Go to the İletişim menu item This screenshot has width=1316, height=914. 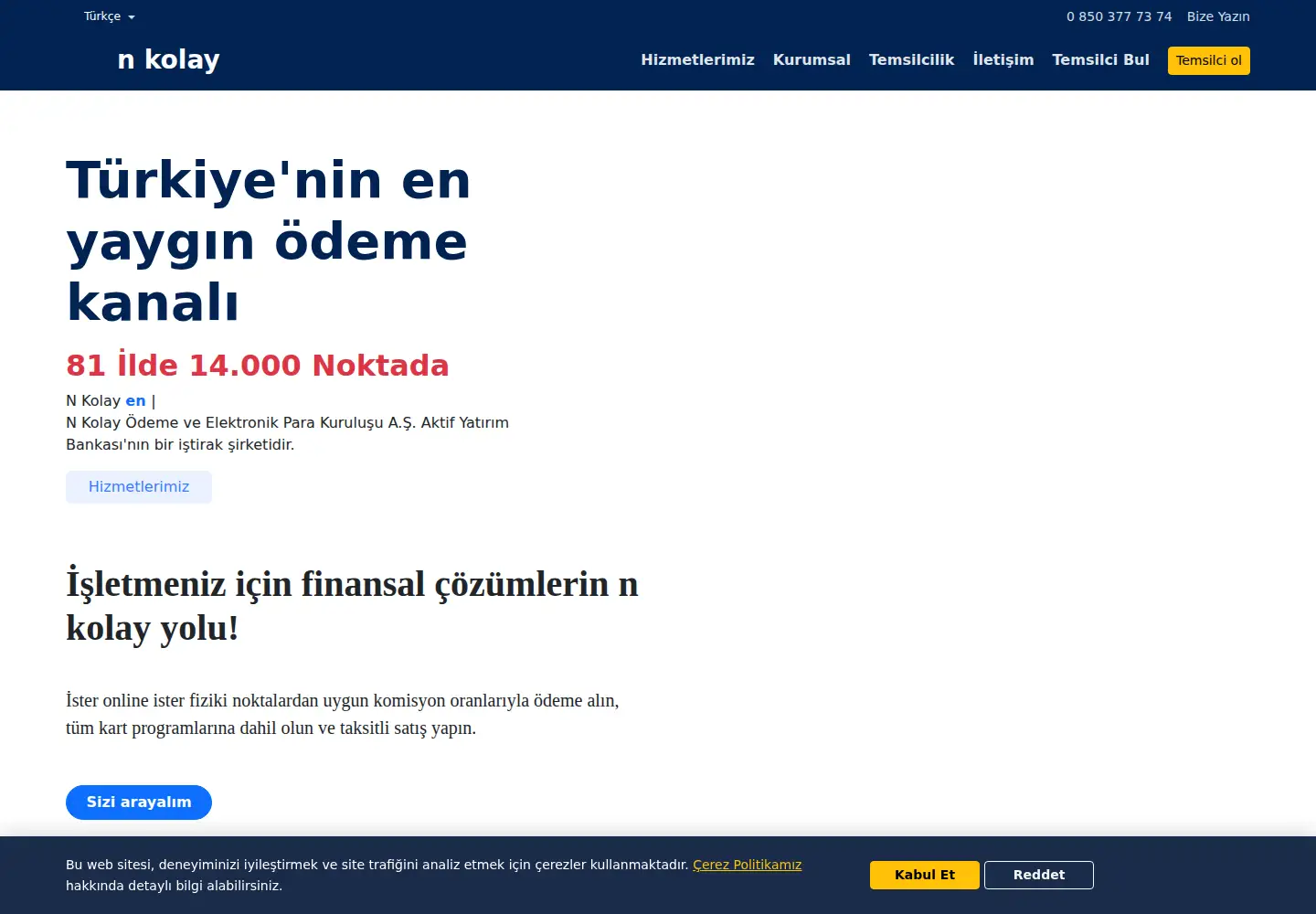click(1003, 59)
